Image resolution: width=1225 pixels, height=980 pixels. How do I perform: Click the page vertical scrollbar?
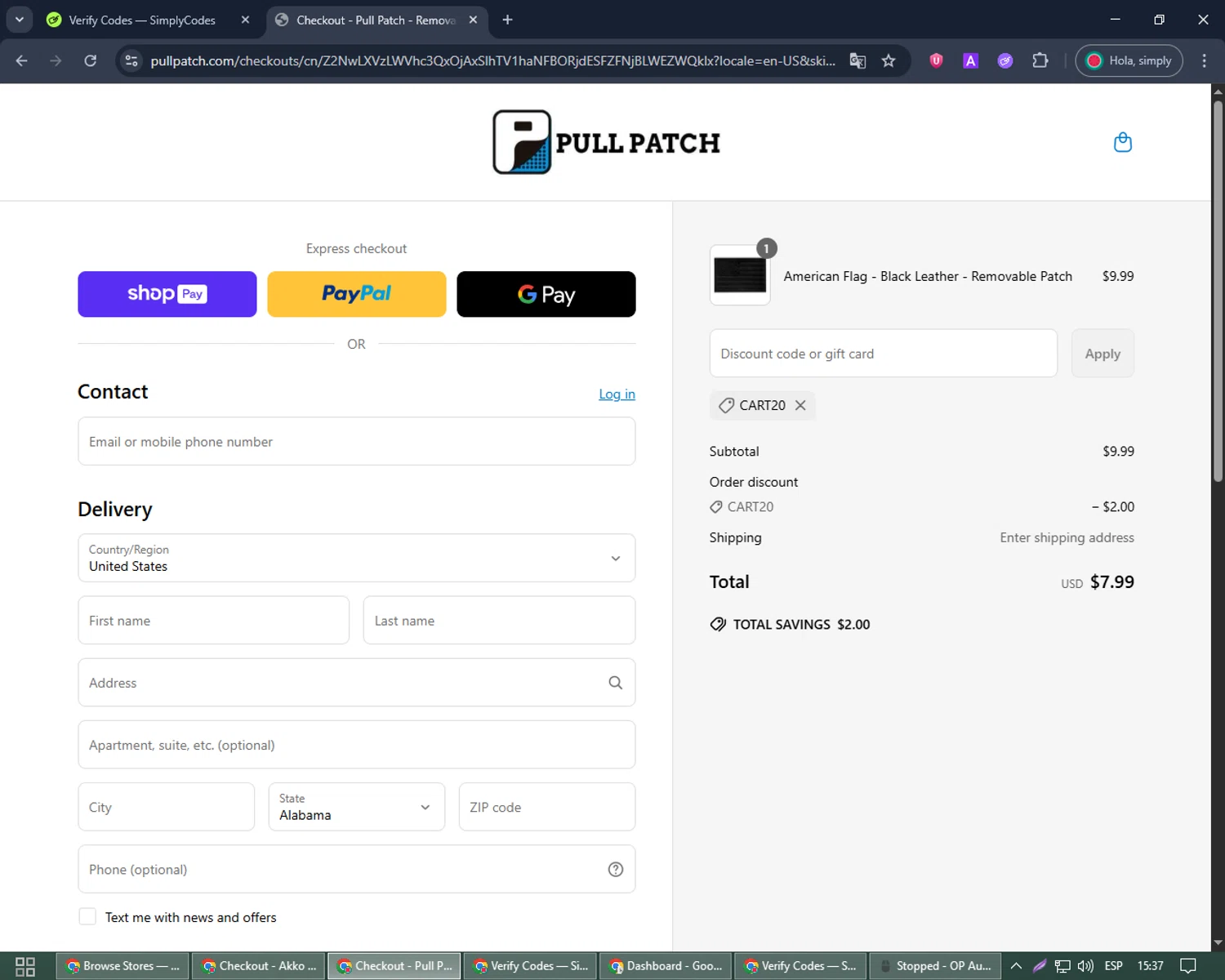coord(1218,290)
